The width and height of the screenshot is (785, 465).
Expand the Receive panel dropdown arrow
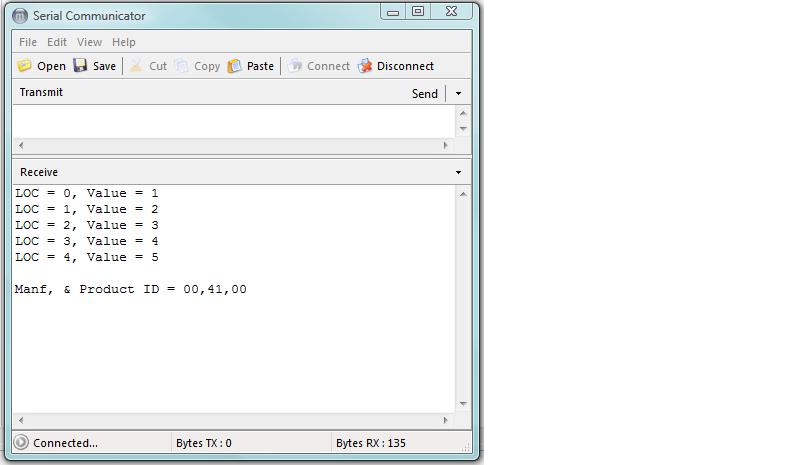[458, 172]
